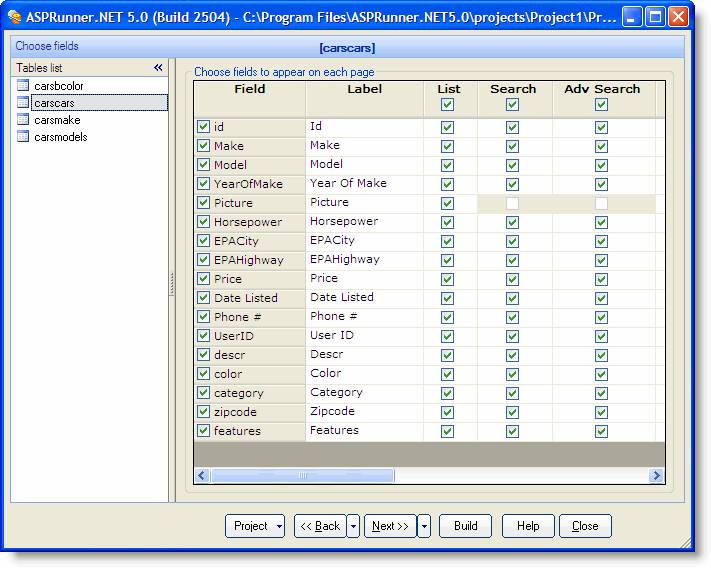
Task: Uncheck the EPACity field checkbox
Action: (203, 241)
